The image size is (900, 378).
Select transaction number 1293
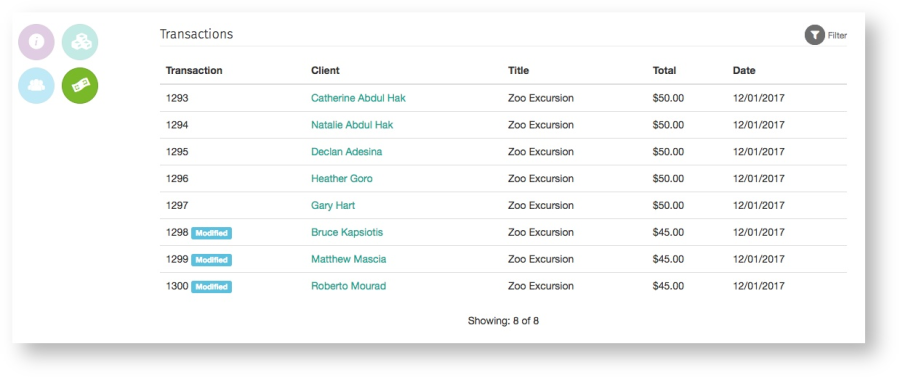(177, 98)
